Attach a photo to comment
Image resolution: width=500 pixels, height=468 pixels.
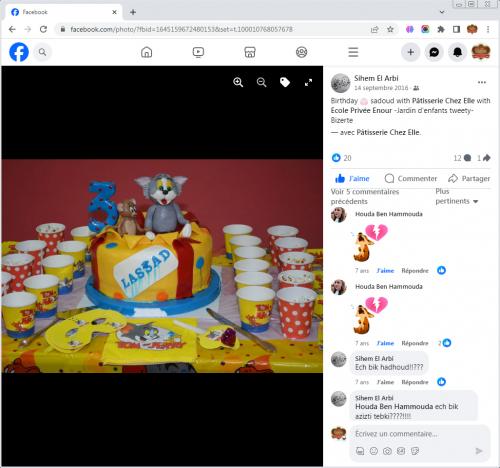point(387,451)
